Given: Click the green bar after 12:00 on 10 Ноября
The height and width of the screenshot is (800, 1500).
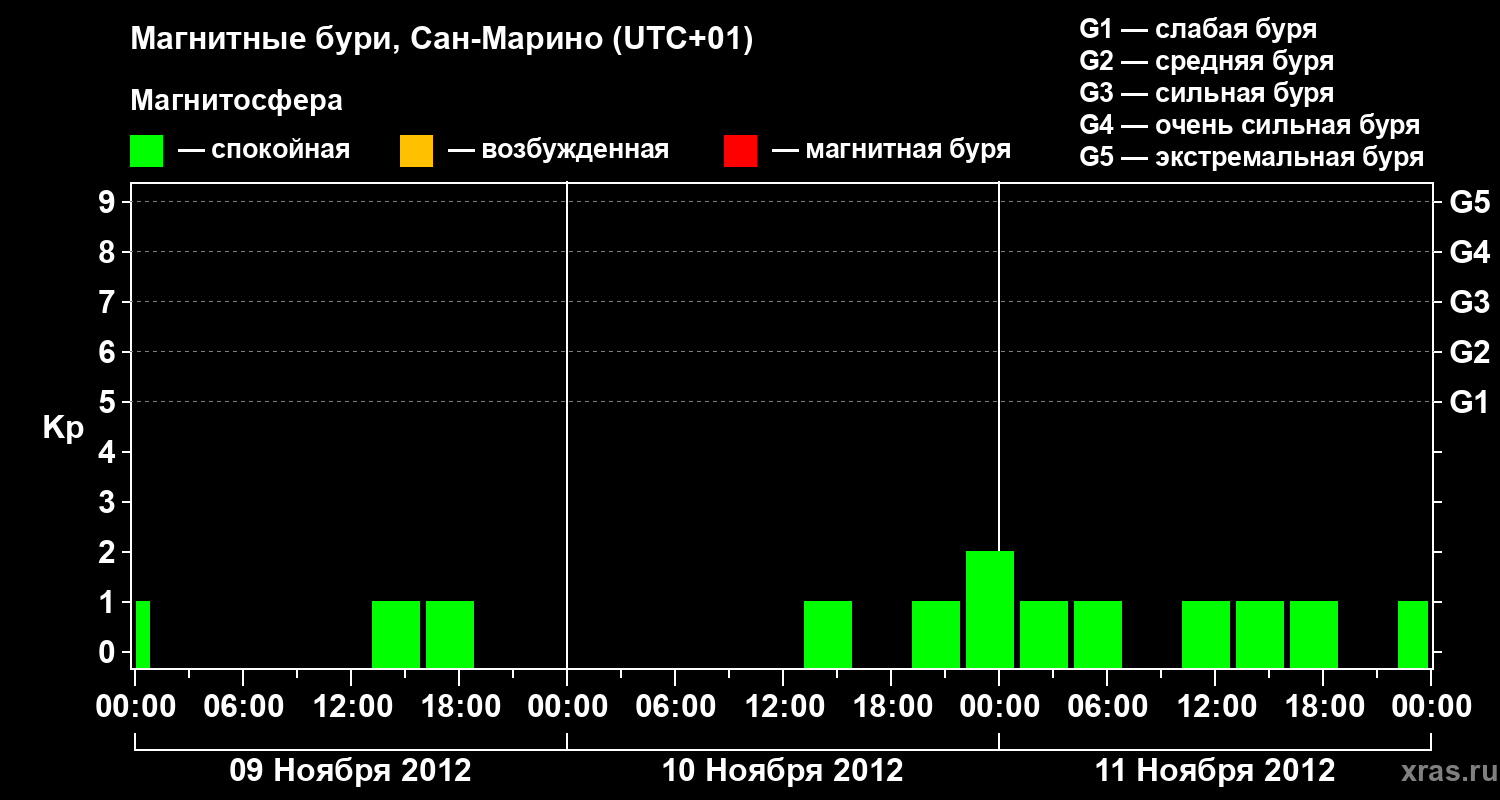Looking at the screenshot, I should coord(828,634).
